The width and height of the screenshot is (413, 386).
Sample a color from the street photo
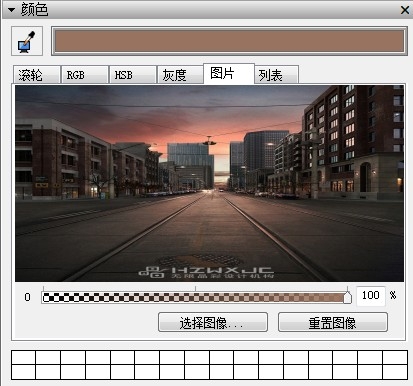click(209, 183)
